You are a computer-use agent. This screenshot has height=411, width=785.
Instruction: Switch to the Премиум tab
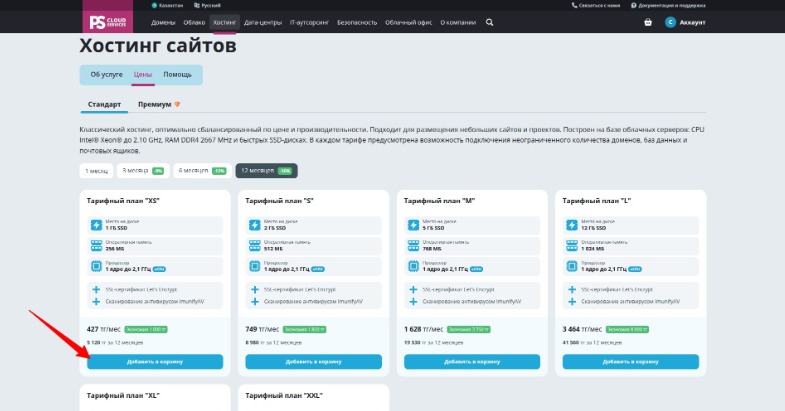(159, 104)
